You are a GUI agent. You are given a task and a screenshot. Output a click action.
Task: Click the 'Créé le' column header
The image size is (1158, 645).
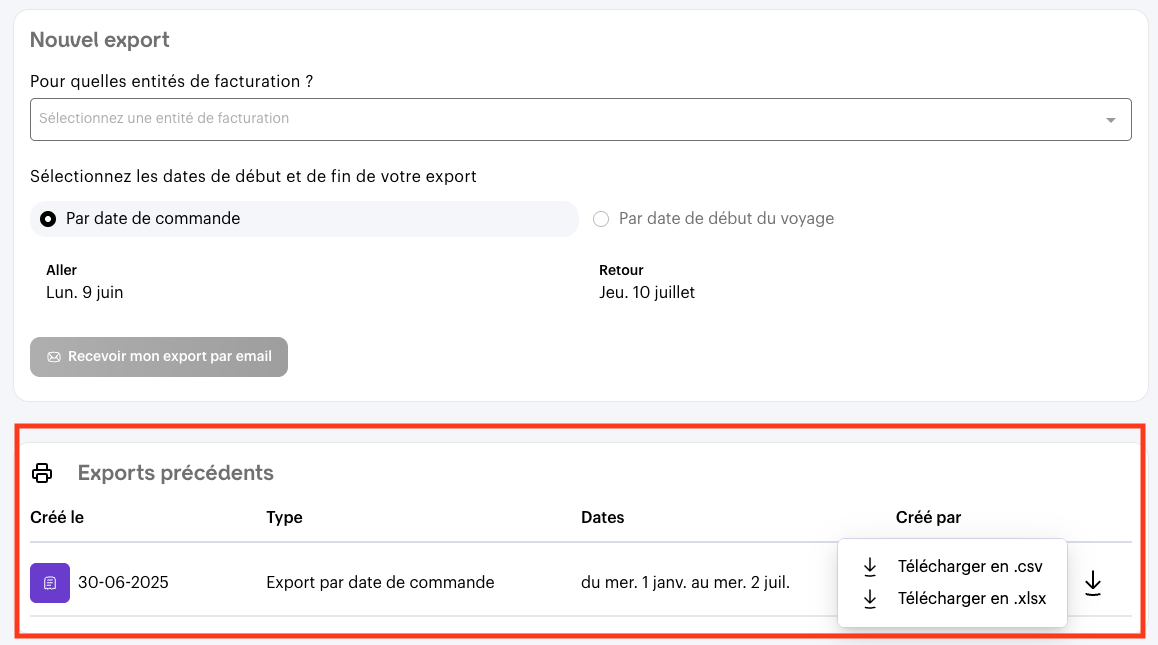click(57, 518)
